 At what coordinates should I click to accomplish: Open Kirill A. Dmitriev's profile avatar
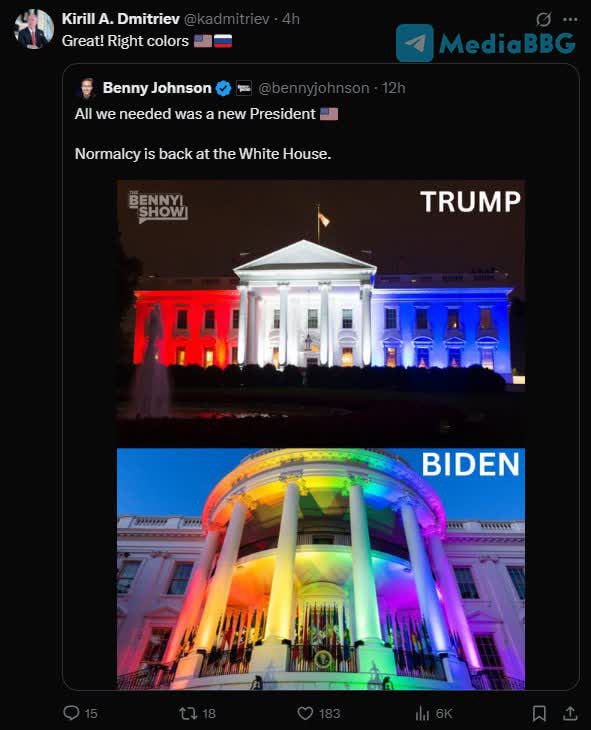[34, 29]
